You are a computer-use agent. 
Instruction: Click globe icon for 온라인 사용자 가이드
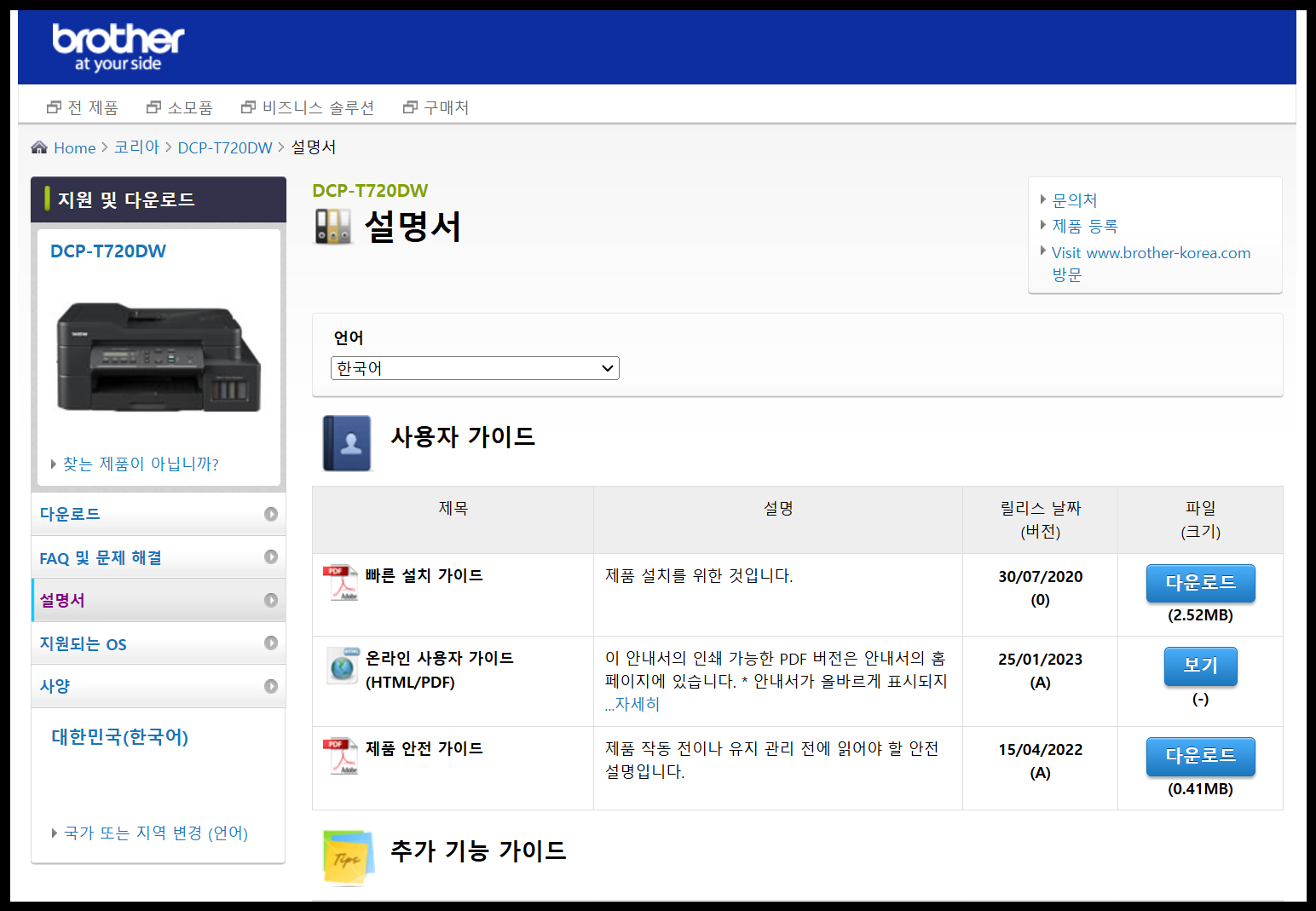click(x=343, y=666)
